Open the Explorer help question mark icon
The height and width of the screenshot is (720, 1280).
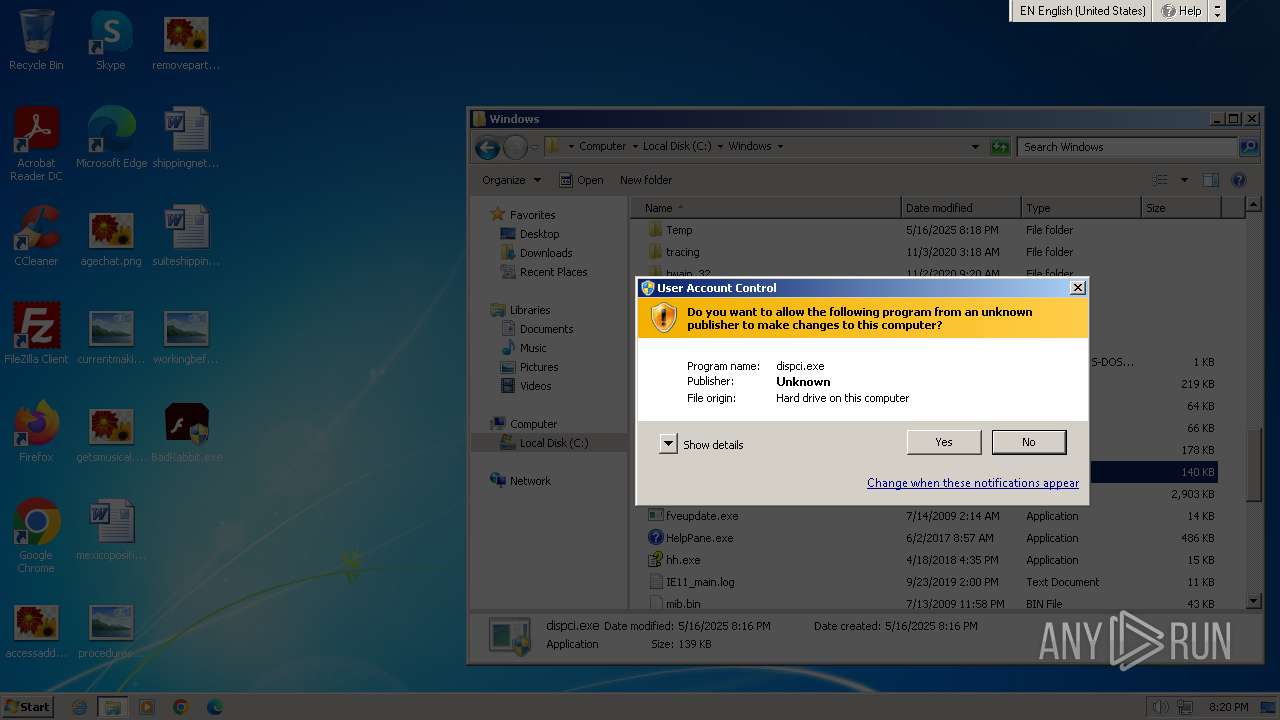[1239, 180]
